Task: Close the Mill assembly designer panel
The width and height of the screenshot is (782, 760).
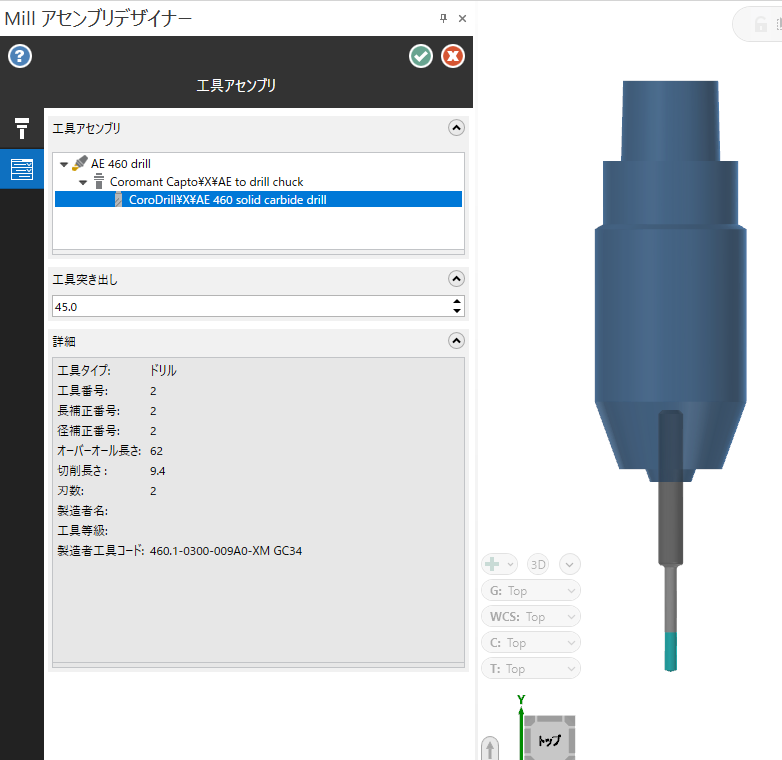Action: [462, 18]
